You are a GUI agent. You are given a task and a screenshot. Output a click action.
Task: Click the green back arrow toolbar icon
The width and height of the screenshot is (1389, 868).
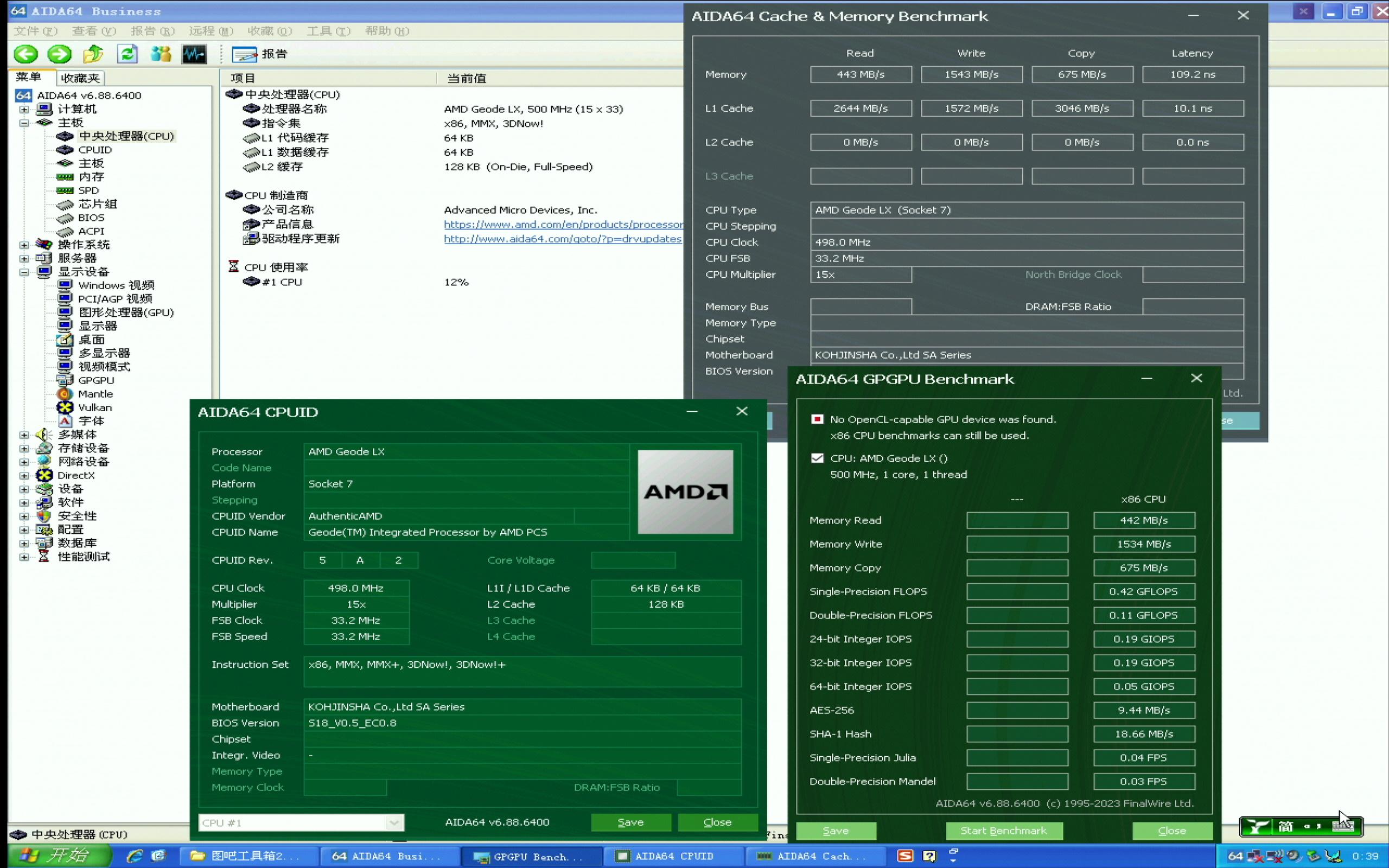pos(26,55)
